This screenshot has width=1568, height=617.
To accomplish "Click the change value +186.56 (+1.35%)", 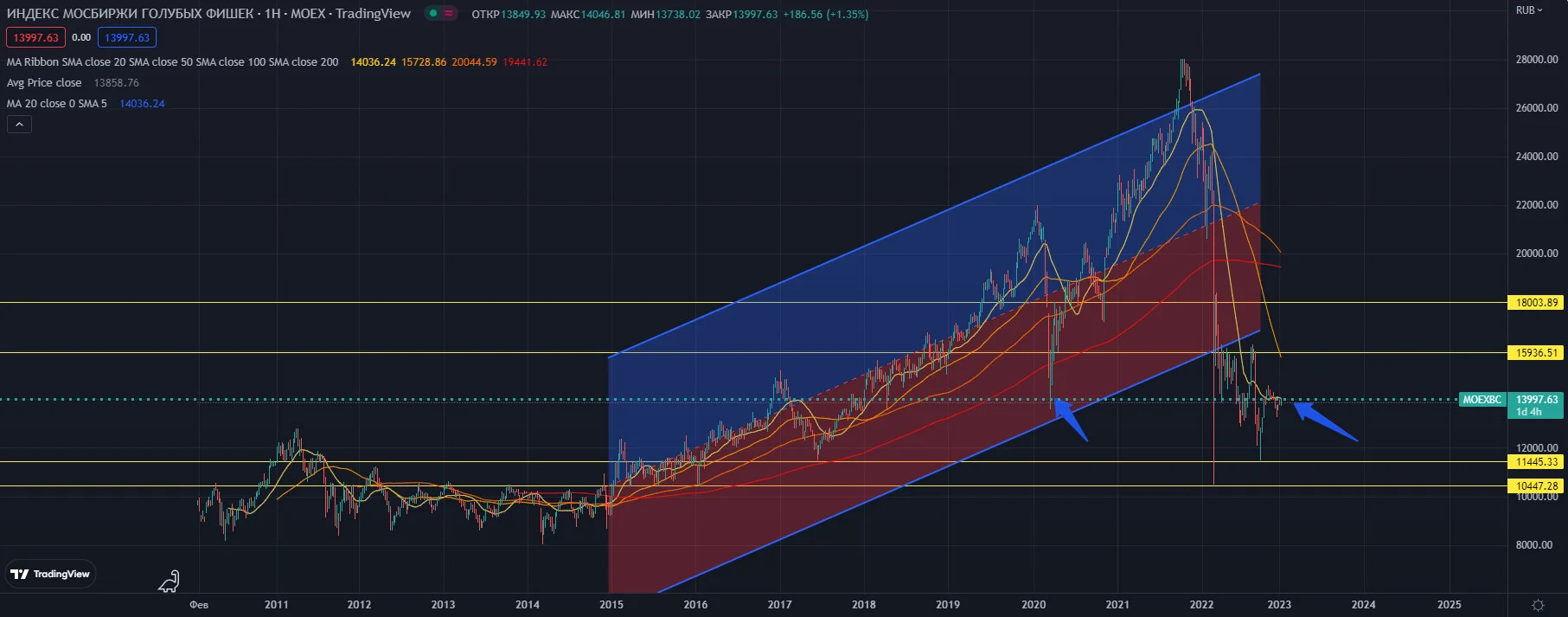I will [x=826, y=15].
